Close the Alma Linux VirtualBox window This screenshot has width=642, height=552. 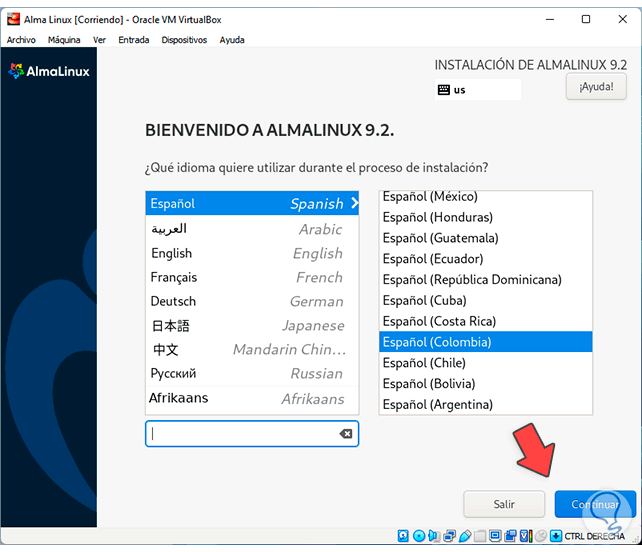point(622,19)
